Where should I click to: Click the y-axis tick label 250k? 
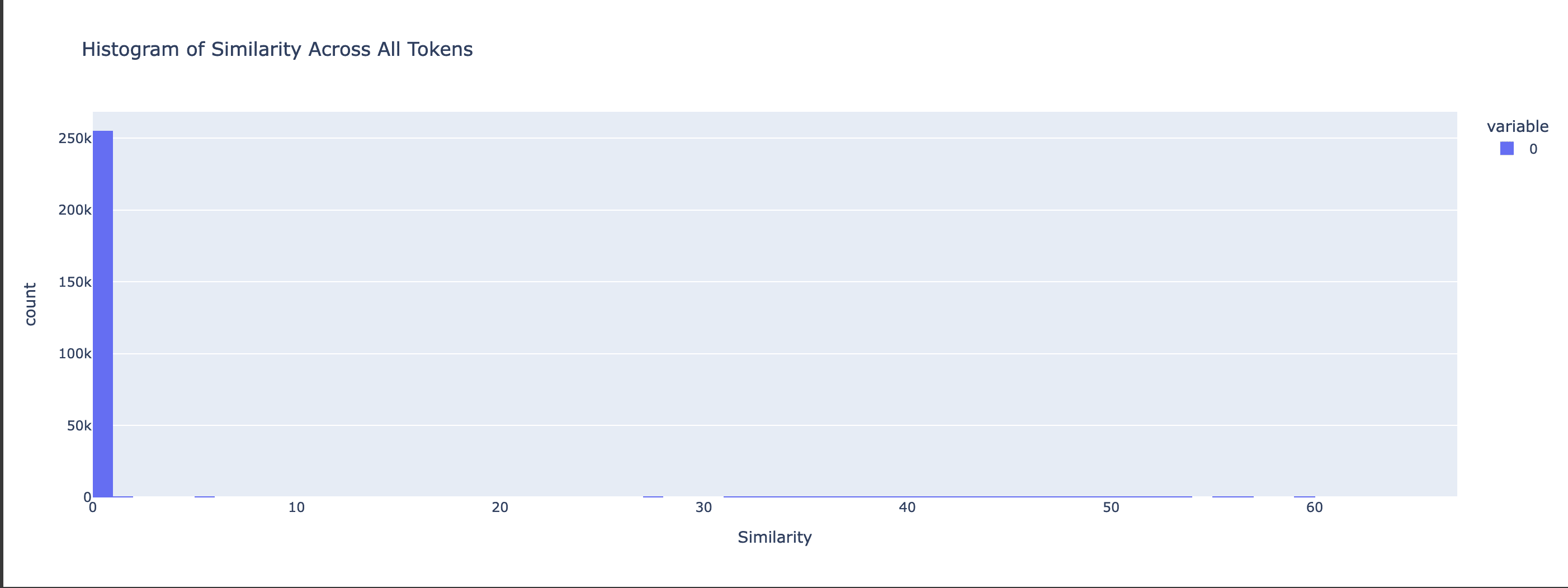(x=75, y=139)
